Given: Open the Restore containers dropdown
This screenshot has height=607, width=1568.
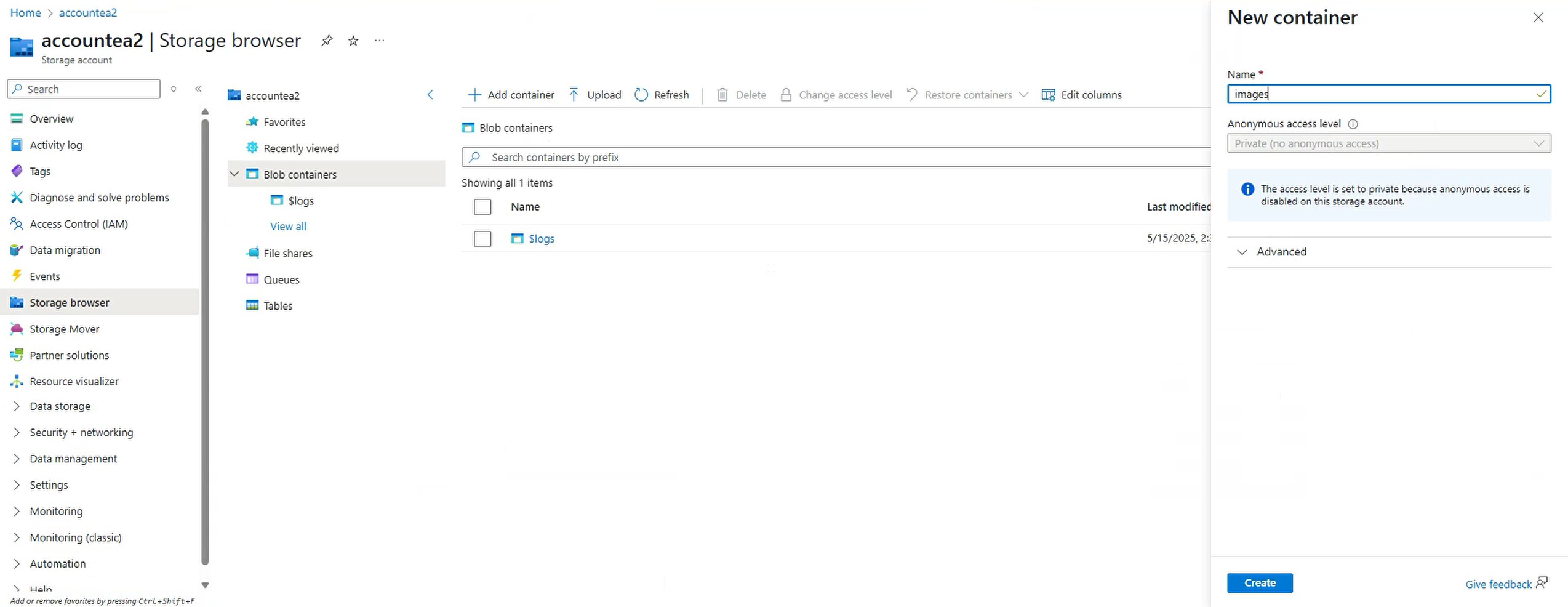Looking at the screenshot, I should tap(967, 95).
